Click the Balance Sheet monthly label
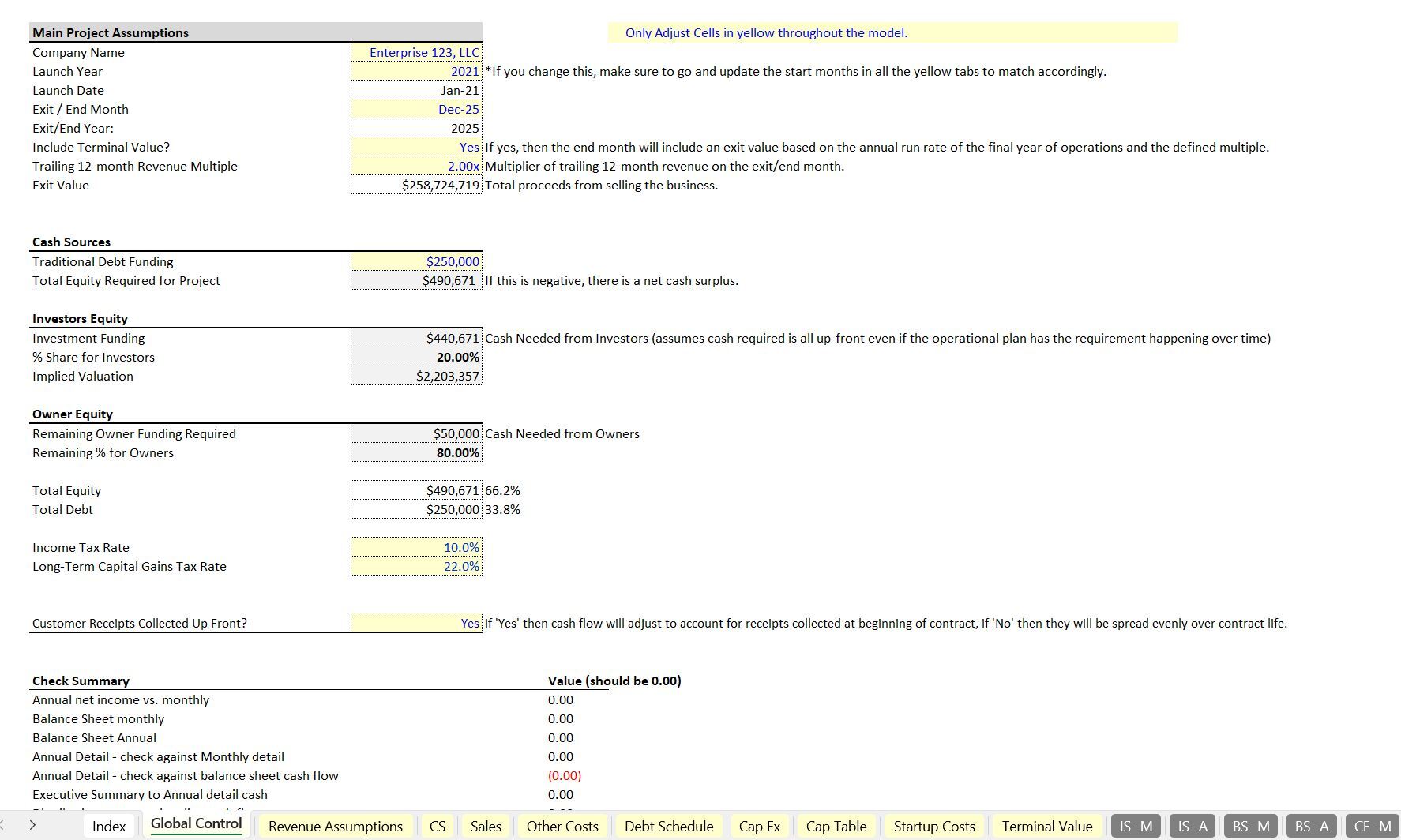Viewport: 1401px width, 840px height. tap(98, 718)
